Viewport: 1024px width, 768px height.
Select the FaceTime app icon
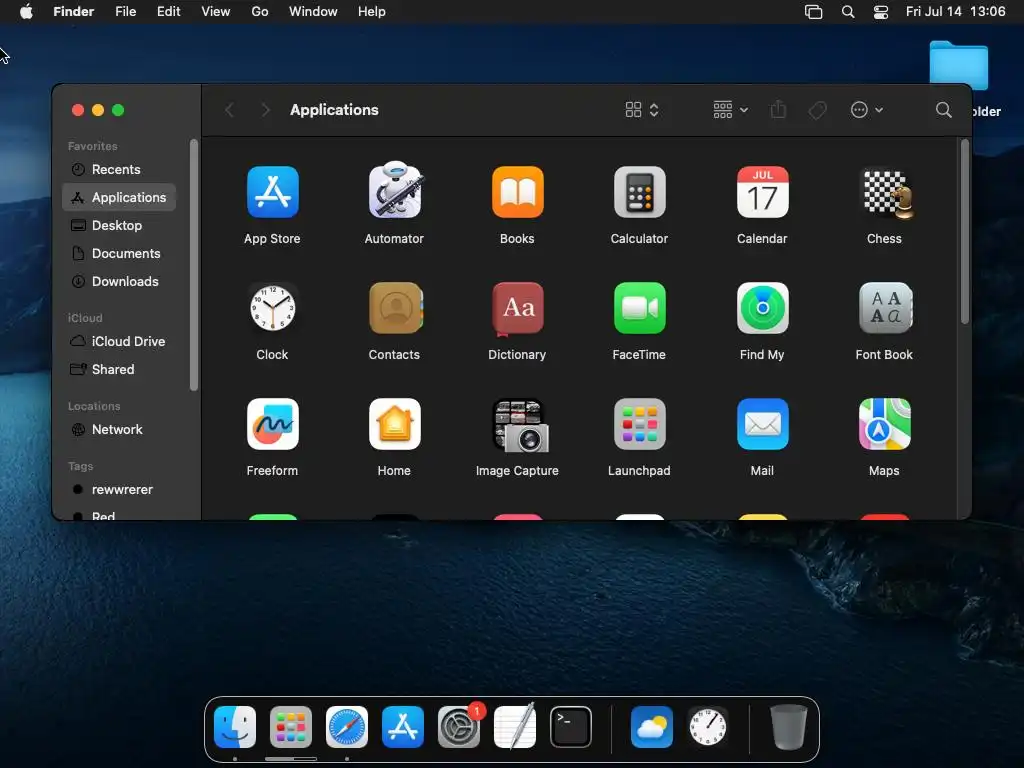[639, 308]
